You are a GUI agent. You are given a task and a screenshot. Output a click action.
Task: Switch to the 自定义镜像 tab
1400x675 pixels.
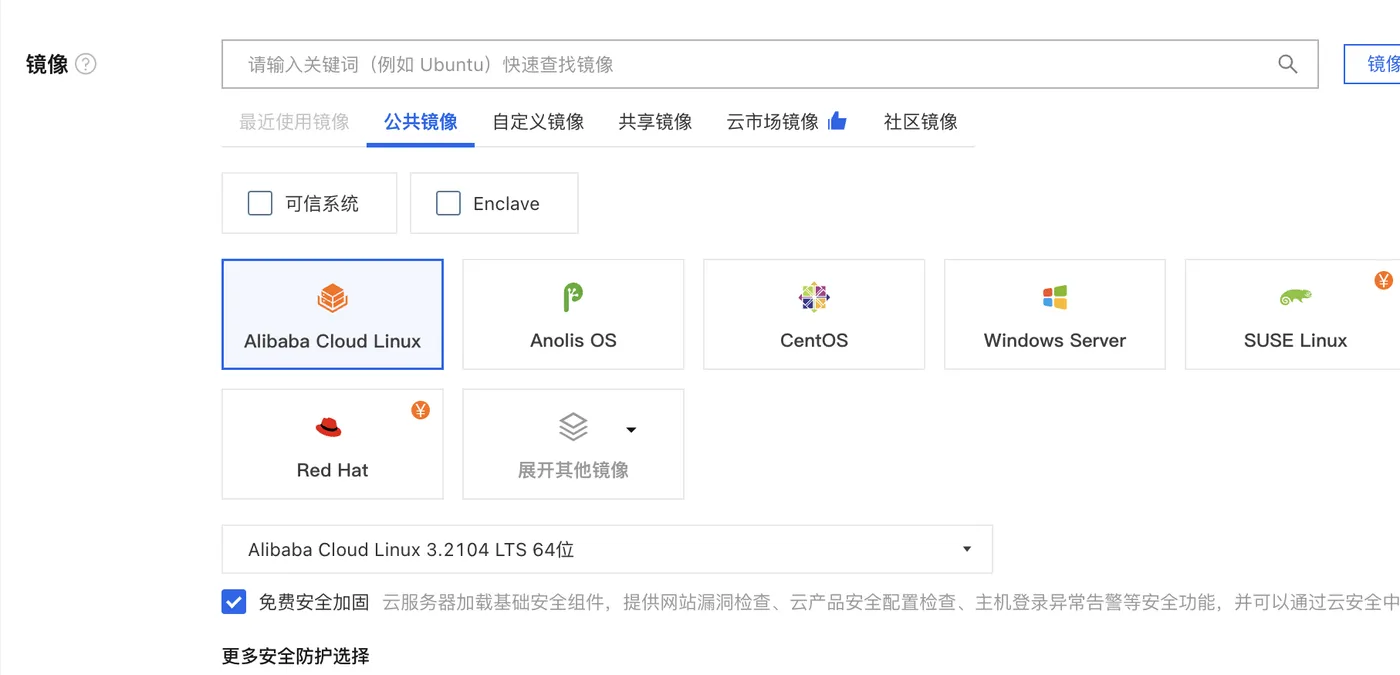(x=537, y=121)
